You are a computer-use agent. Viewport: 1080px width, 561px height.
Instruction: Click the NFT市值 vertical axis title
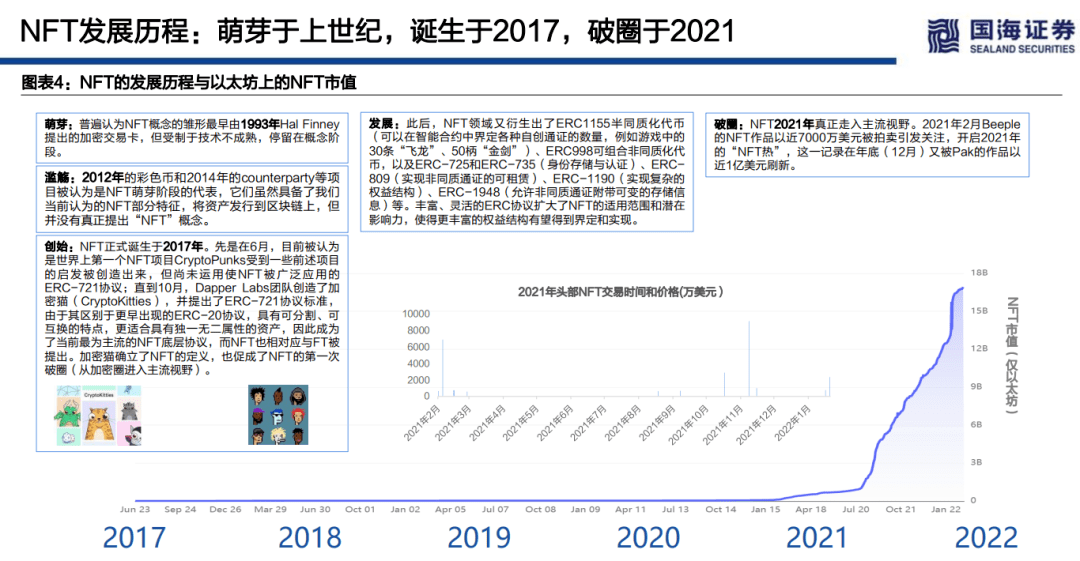pyautogui.click(x=1011, y=355)
